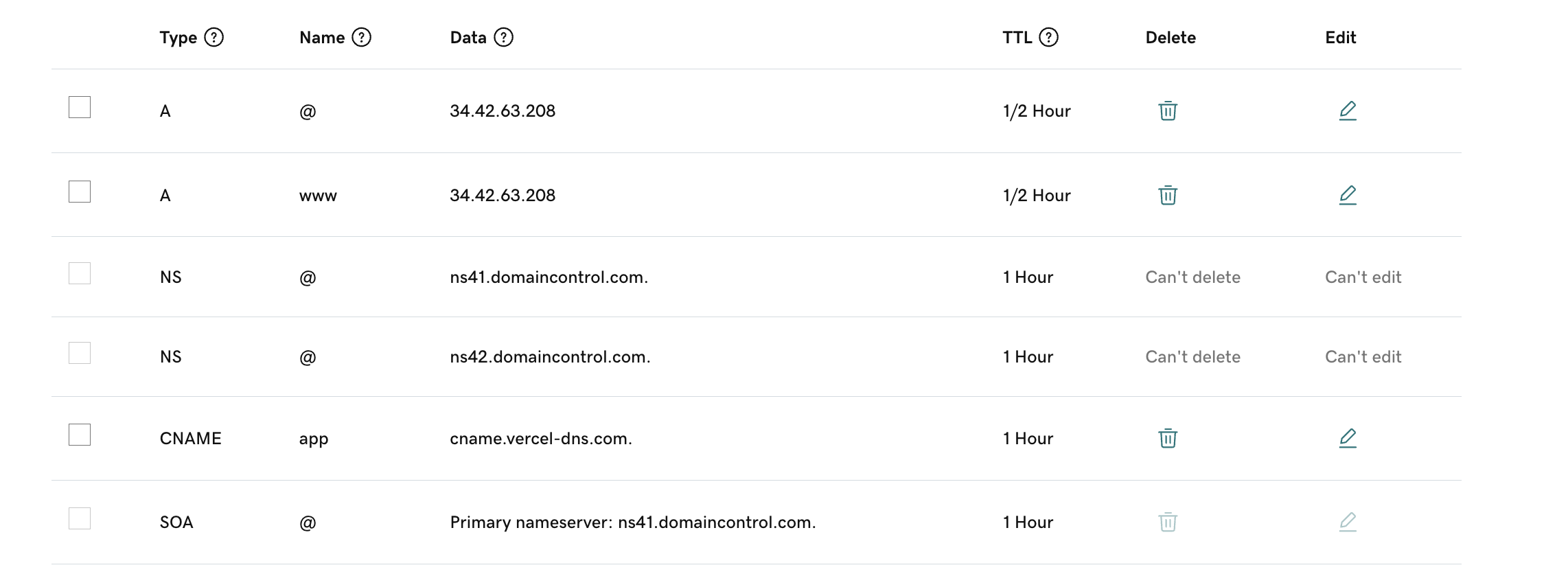1568x574 pixels.
Task: Edit the A record named @
Action: (1348, 111)
